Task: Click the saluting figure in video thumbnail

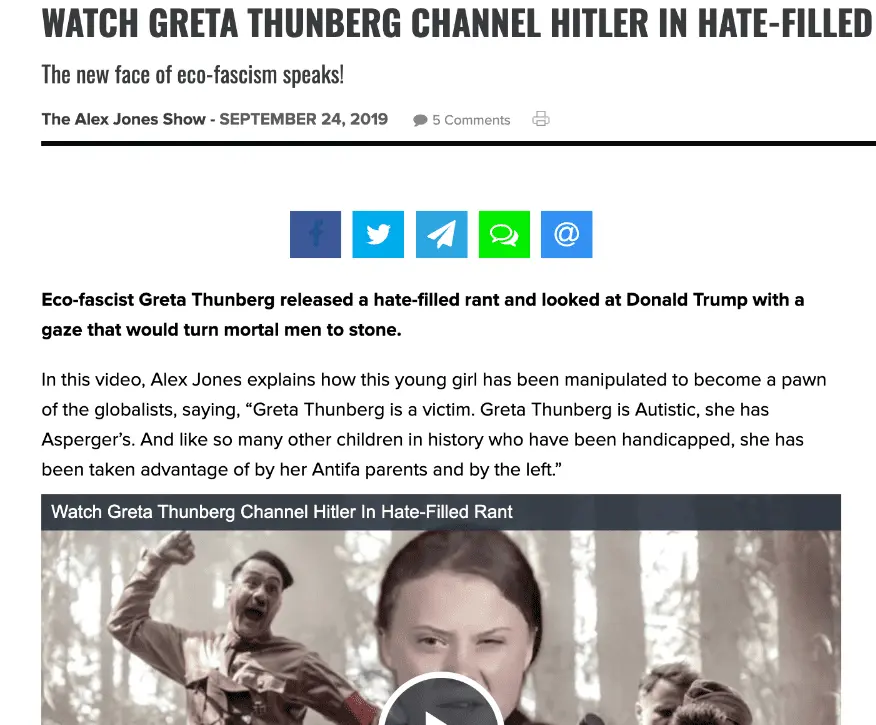Action: 240,631
